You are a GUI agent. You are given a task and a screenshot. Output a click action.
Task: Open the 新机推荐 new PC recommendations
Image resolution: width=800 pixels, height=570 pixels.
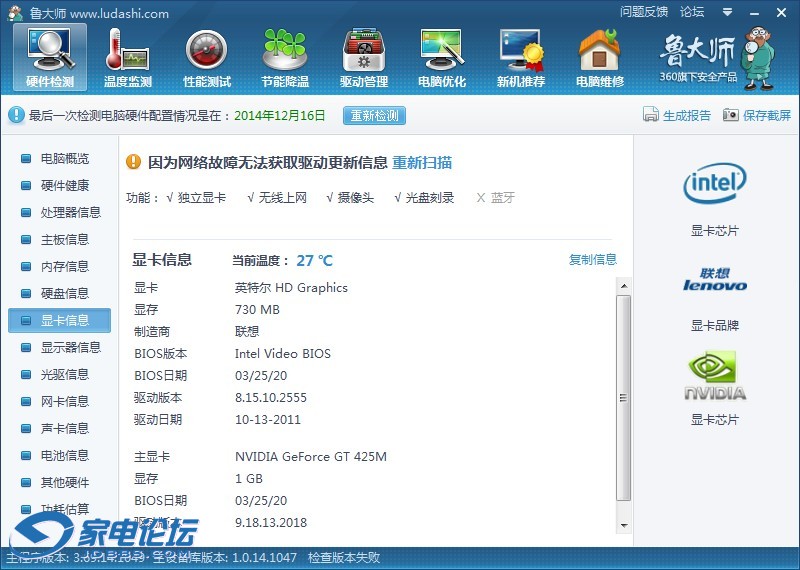pyautogui.click(x=521, y=58)
